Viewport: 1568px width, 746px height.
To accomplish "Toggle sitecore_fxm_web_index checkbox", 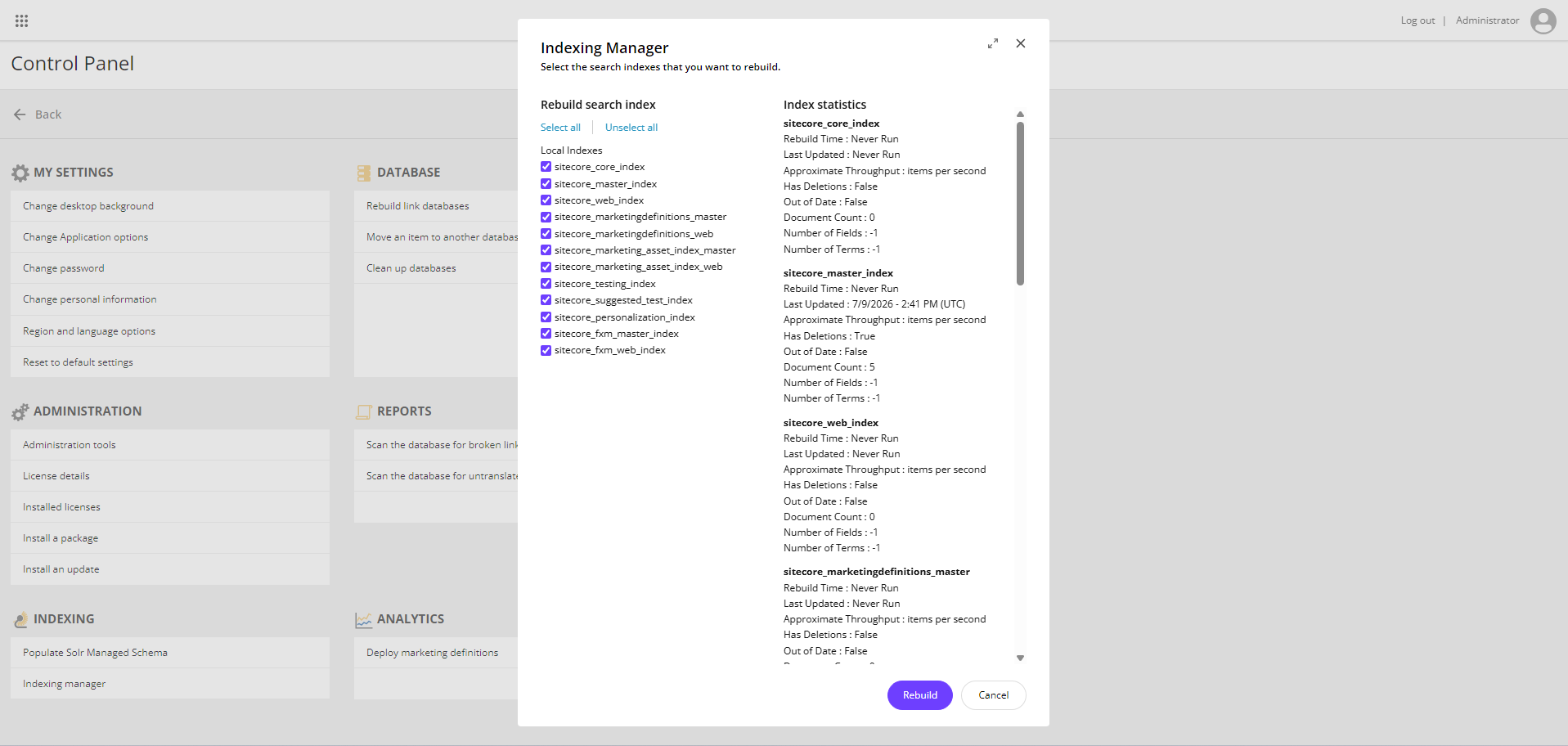I will pos(546,350).
